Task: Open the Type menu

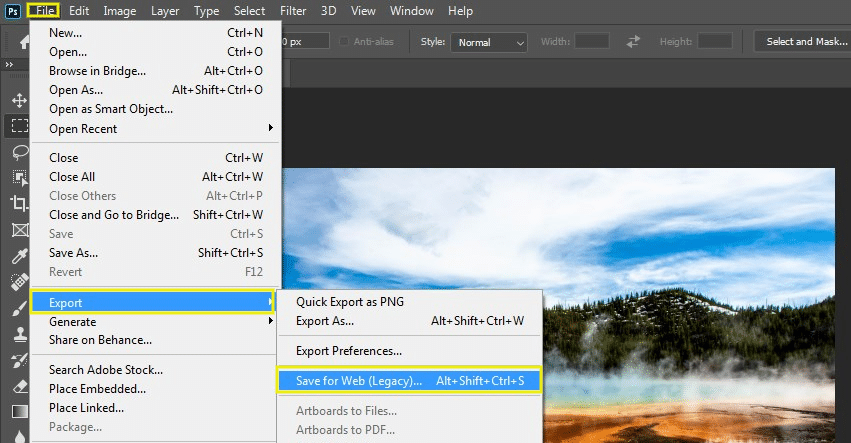Action: tap(206, 11)
